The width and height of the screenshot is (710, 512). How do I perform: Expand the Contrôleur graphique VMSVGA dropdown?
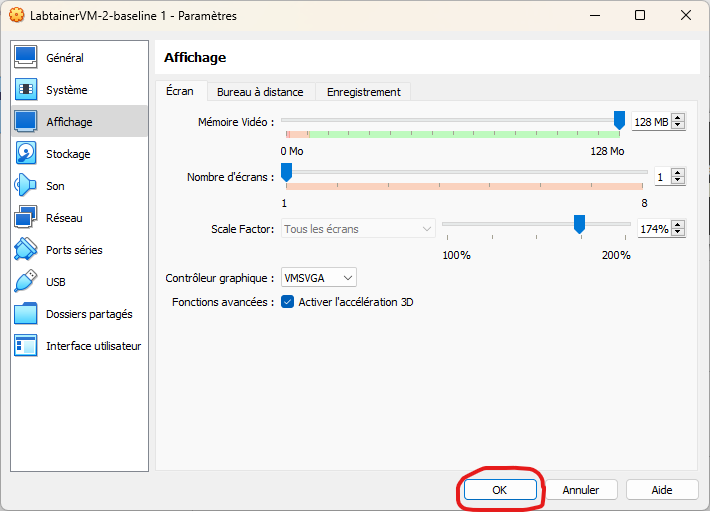tap(319, 278)
